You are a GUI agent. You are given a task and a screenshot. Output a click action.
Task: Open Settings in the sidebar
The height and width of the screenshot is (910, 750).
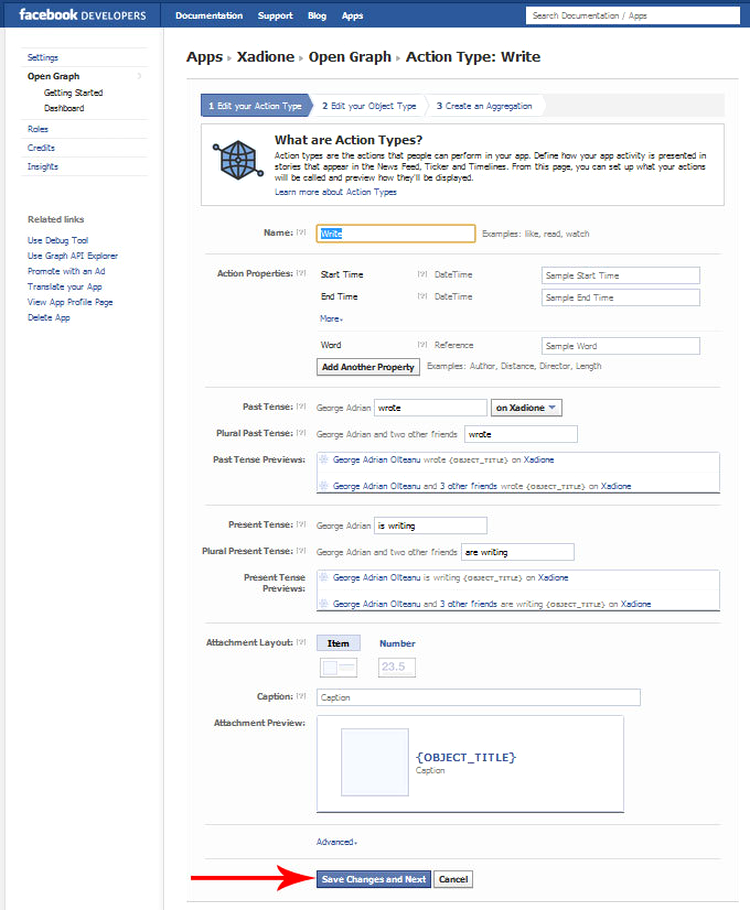click(x=43, y=57)
